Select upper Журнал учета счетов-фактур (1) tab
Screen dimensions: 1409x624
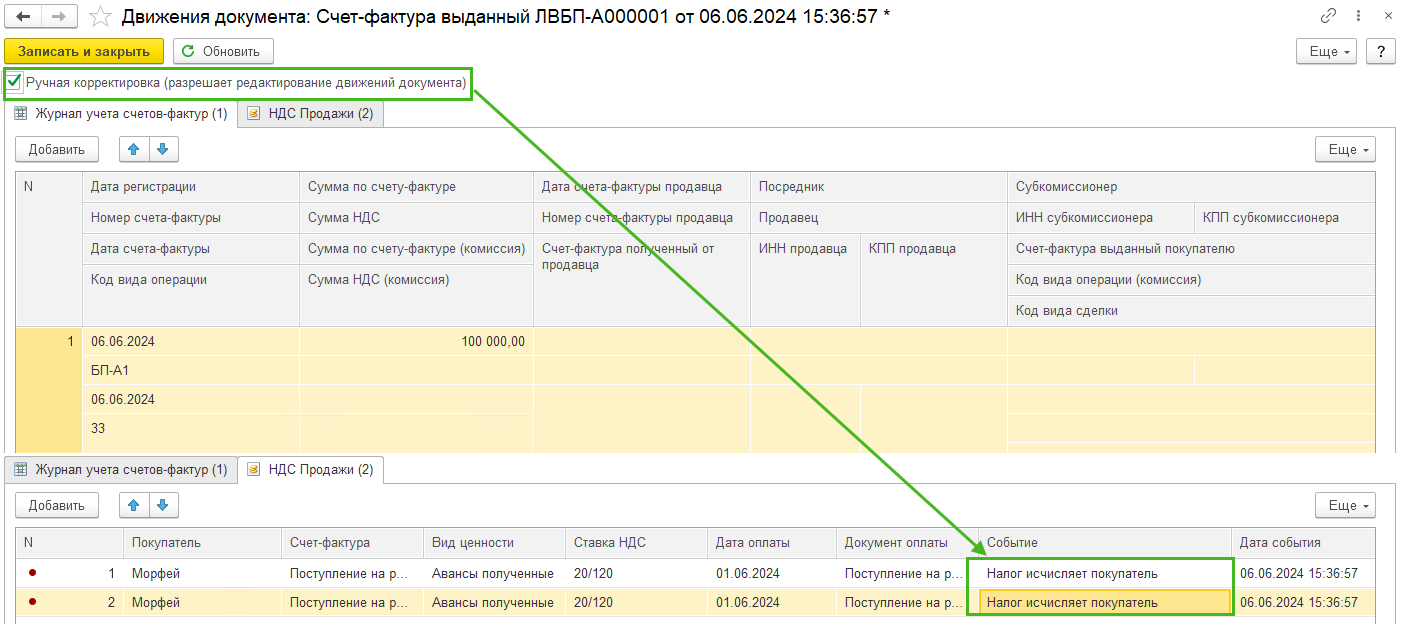pyautogui.click(x=121, y=114)
